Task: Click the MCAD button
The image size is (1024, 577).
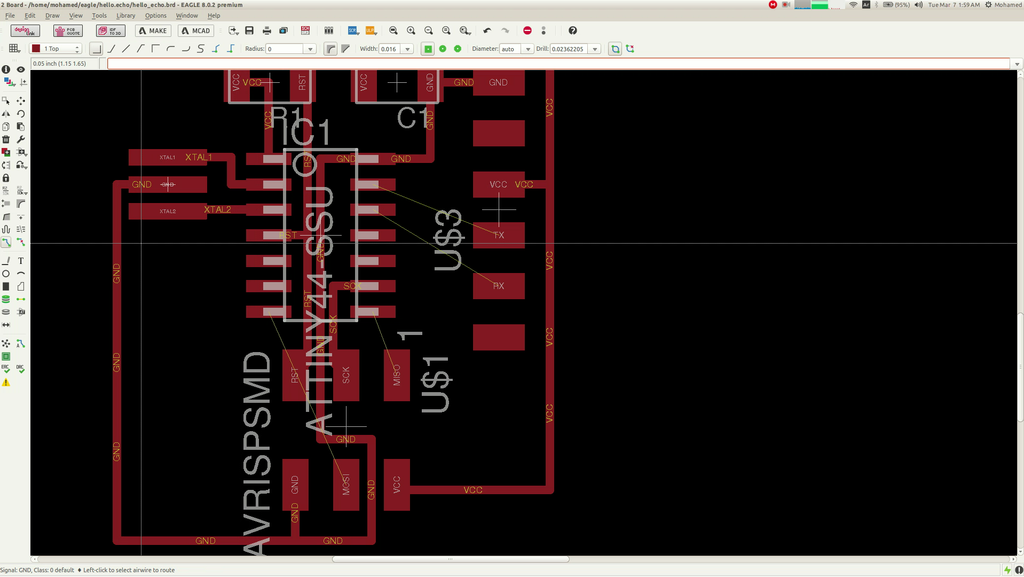Action: (x=196, y=31)
